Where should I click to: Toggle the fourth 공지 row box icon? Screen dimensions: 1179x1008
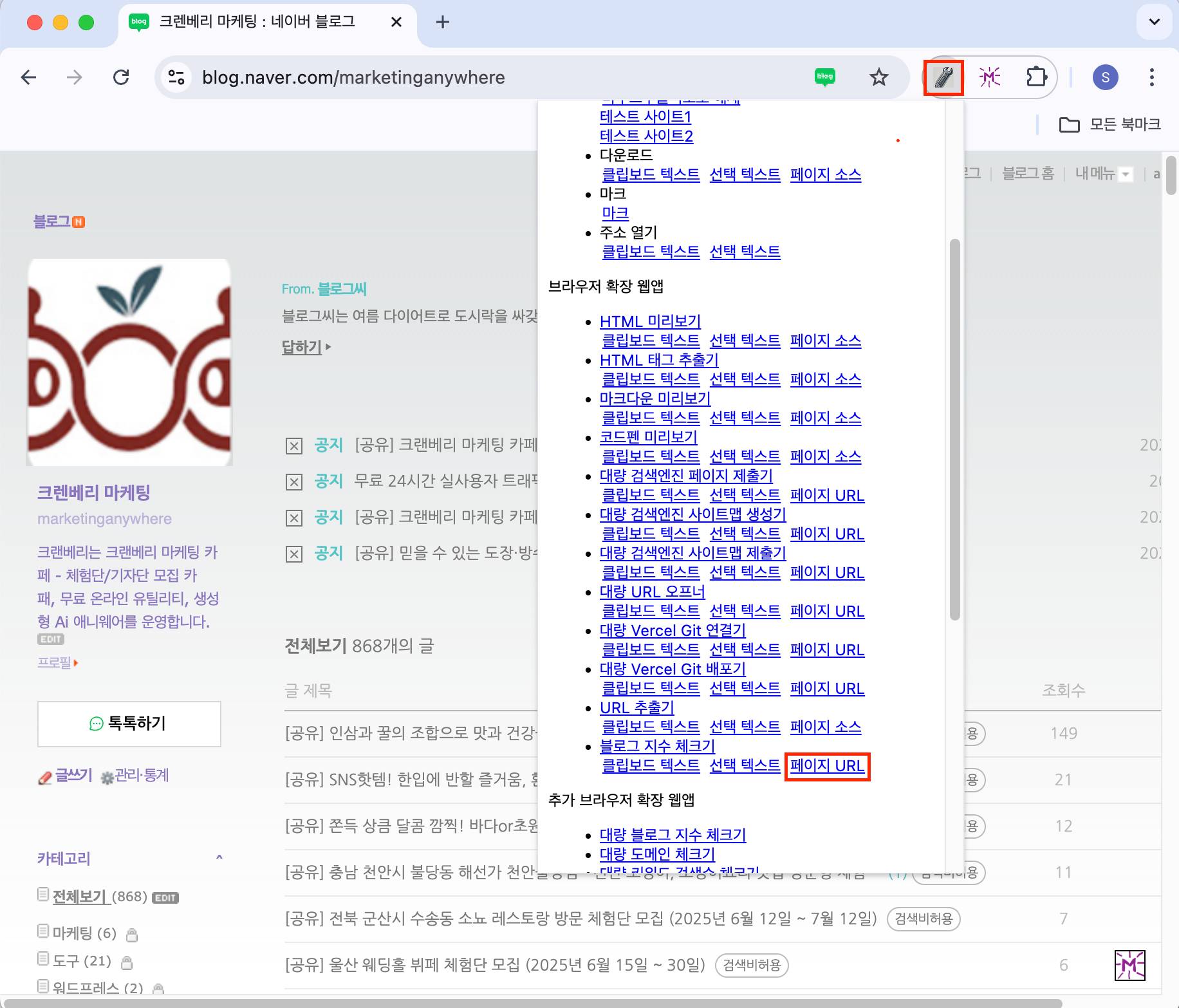(x=294, y=554)
